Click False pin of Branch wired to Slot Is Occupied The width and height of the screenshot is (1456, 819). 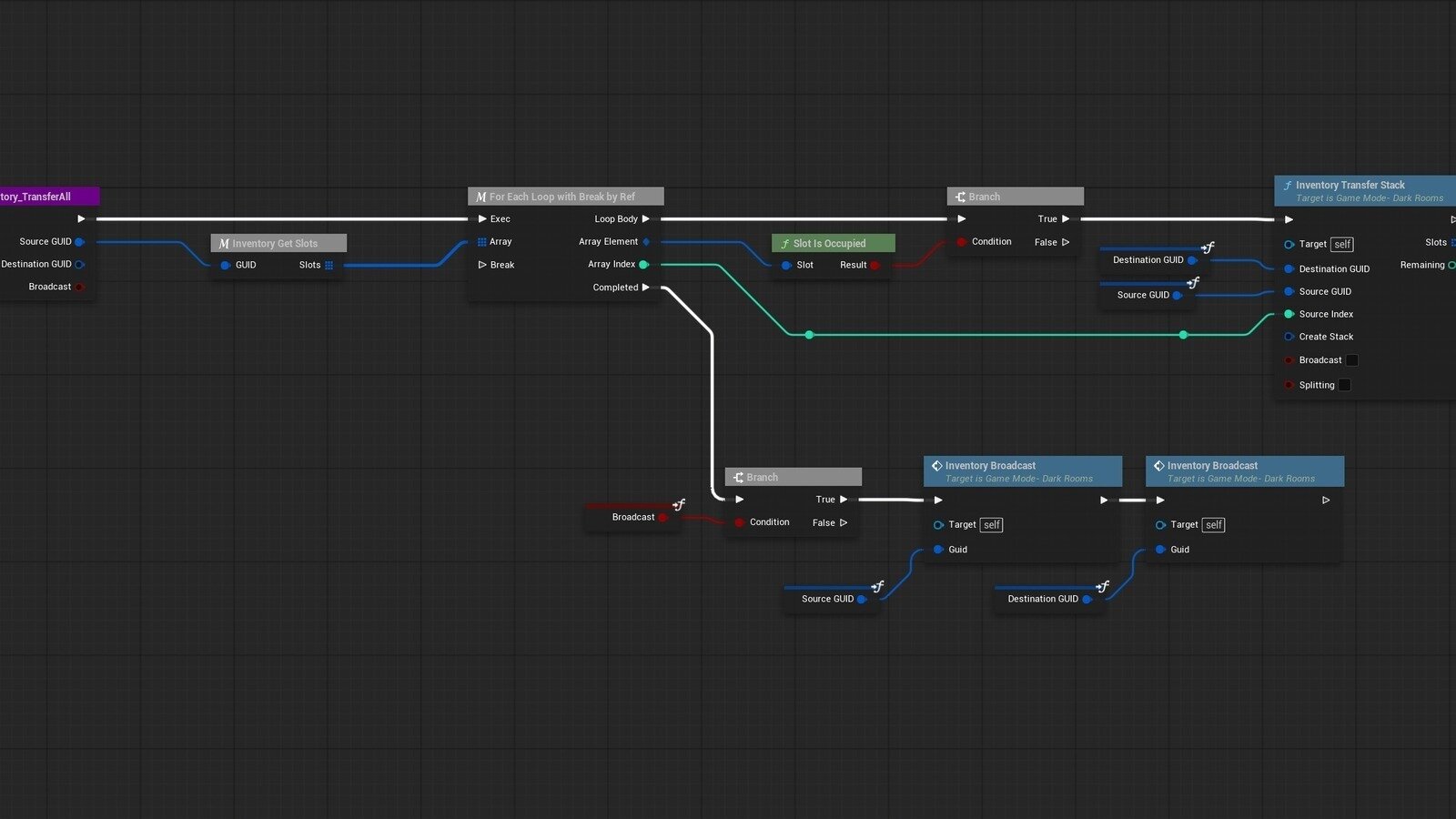click(x=1066, y=242)
